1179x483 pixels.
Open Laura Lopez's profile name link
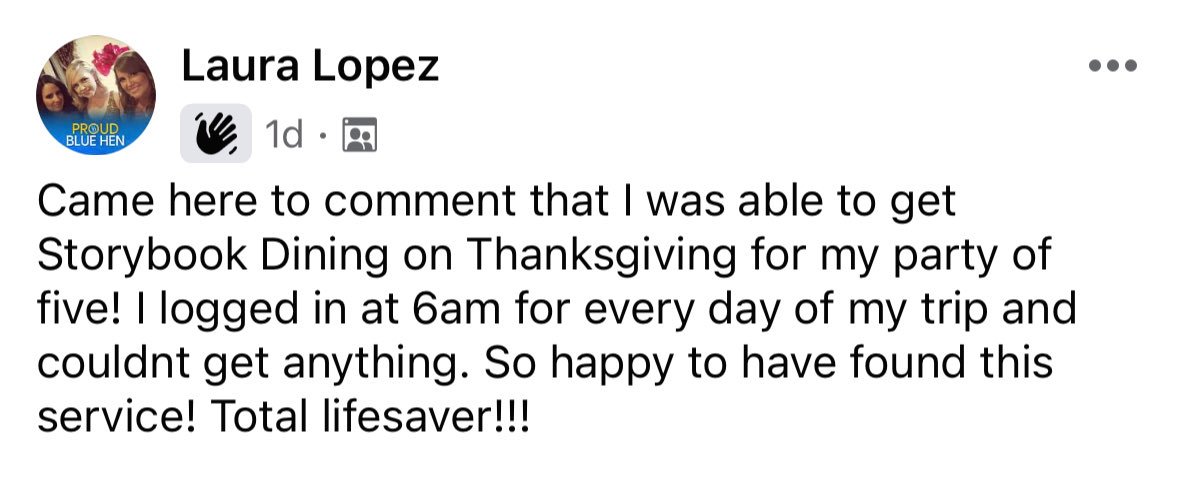click(310, 67)
